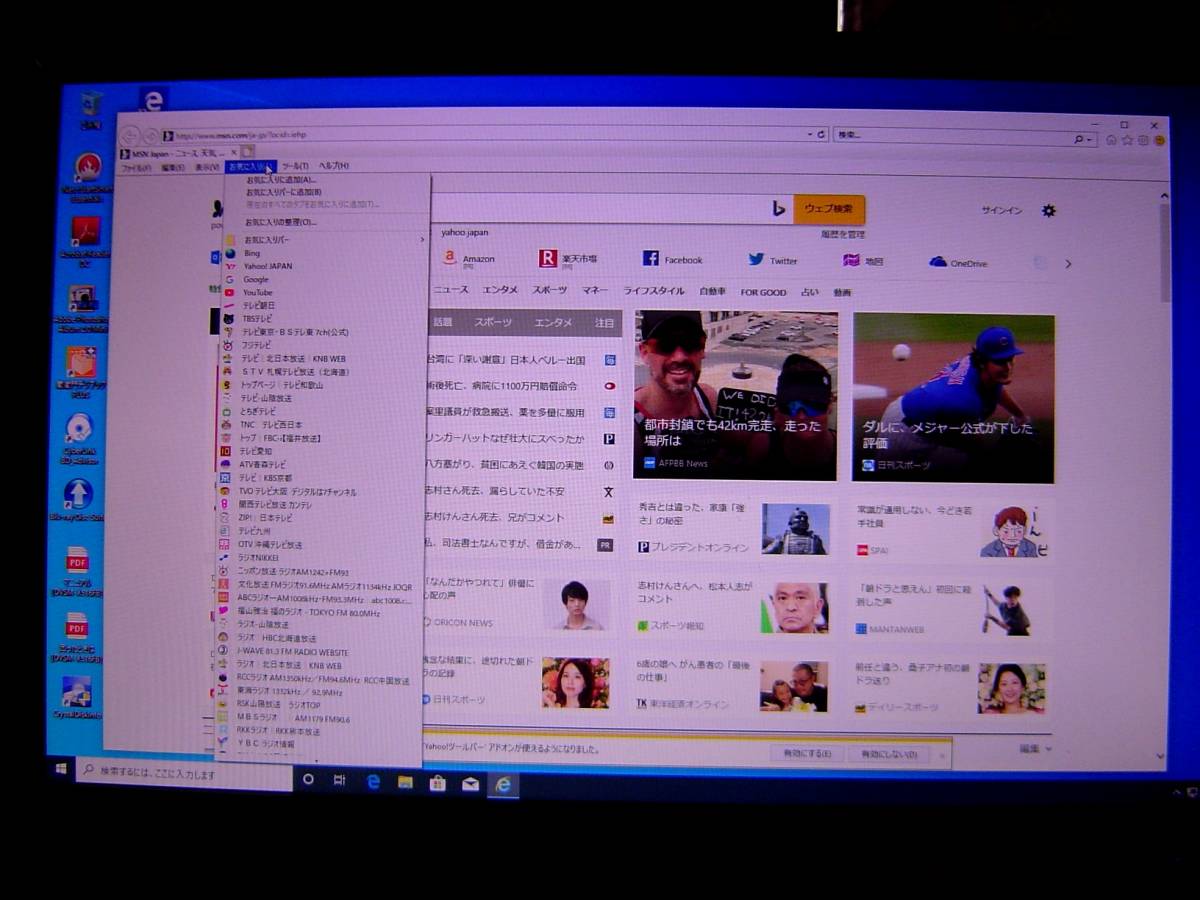Click the サインイン link
Screen dimensions: 1200x900
tap(1001, 210)
